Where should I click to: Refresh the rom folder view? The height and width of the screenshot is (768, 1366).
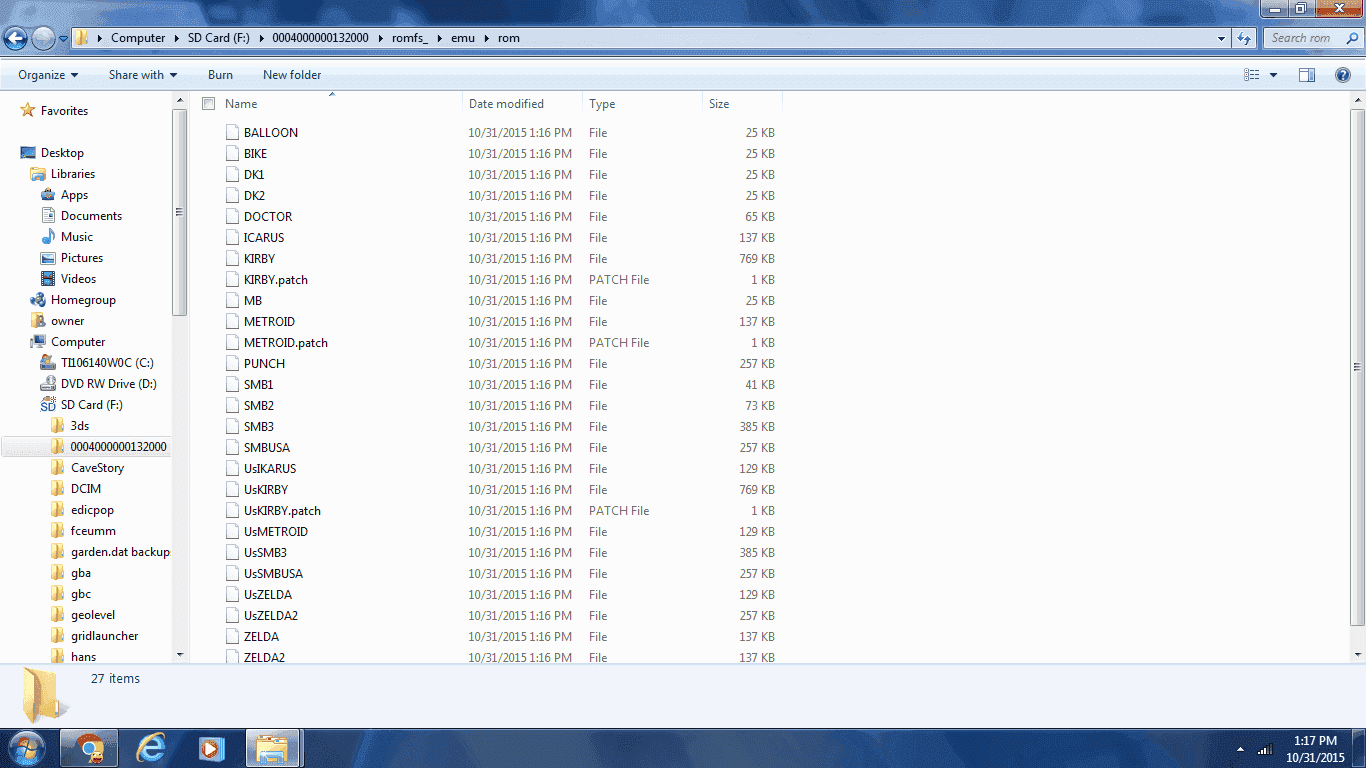(1244, 38)
